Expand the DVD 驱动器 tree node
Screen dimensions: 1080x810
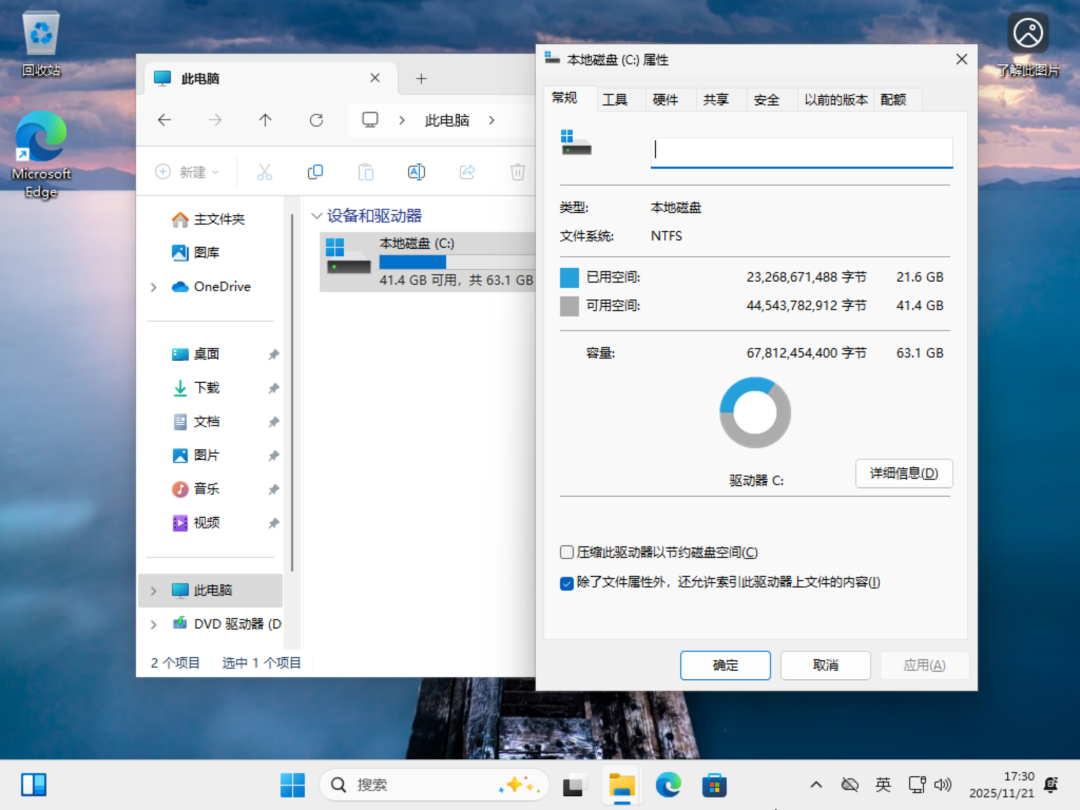[154, 625]
